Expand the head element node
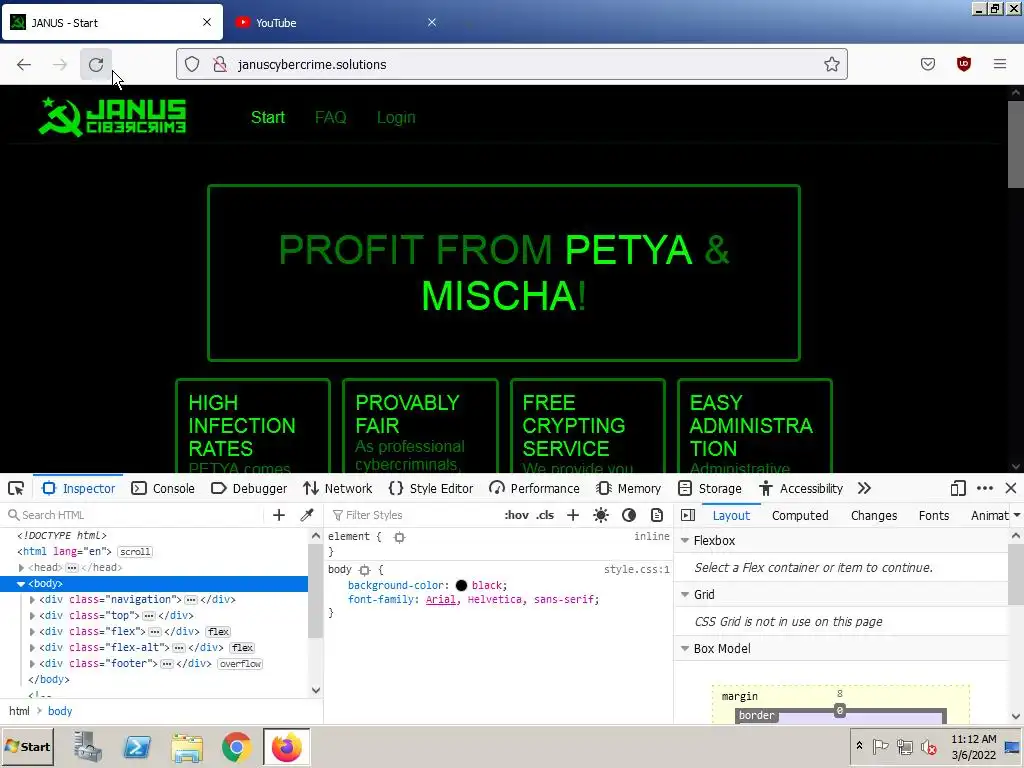 point(21,568)
